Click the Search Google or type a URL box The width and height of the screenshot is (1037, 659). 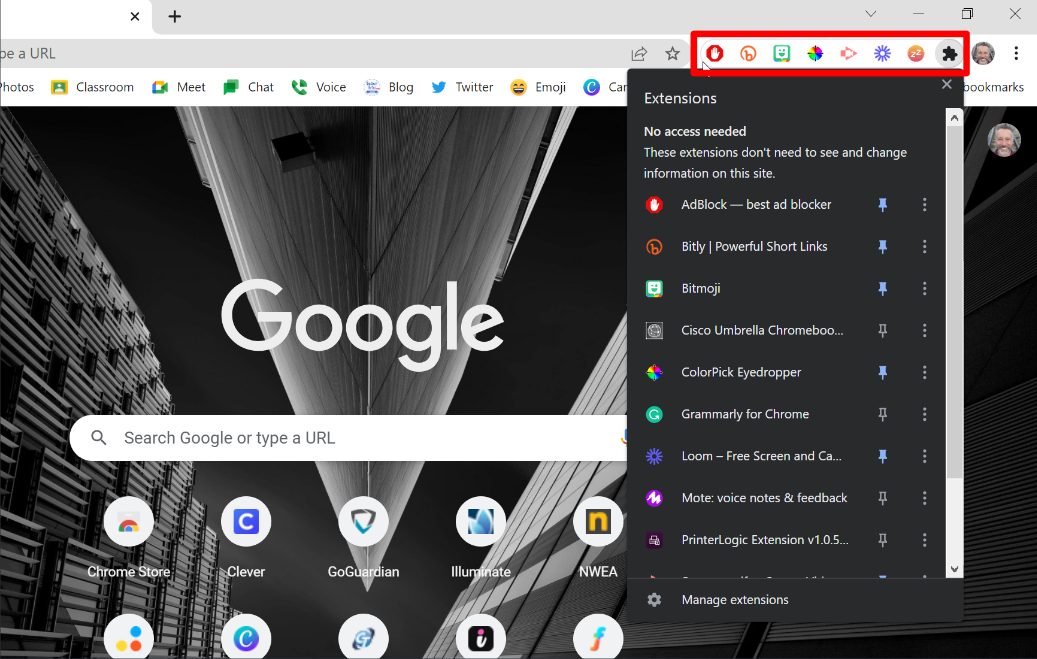(349, 438)
